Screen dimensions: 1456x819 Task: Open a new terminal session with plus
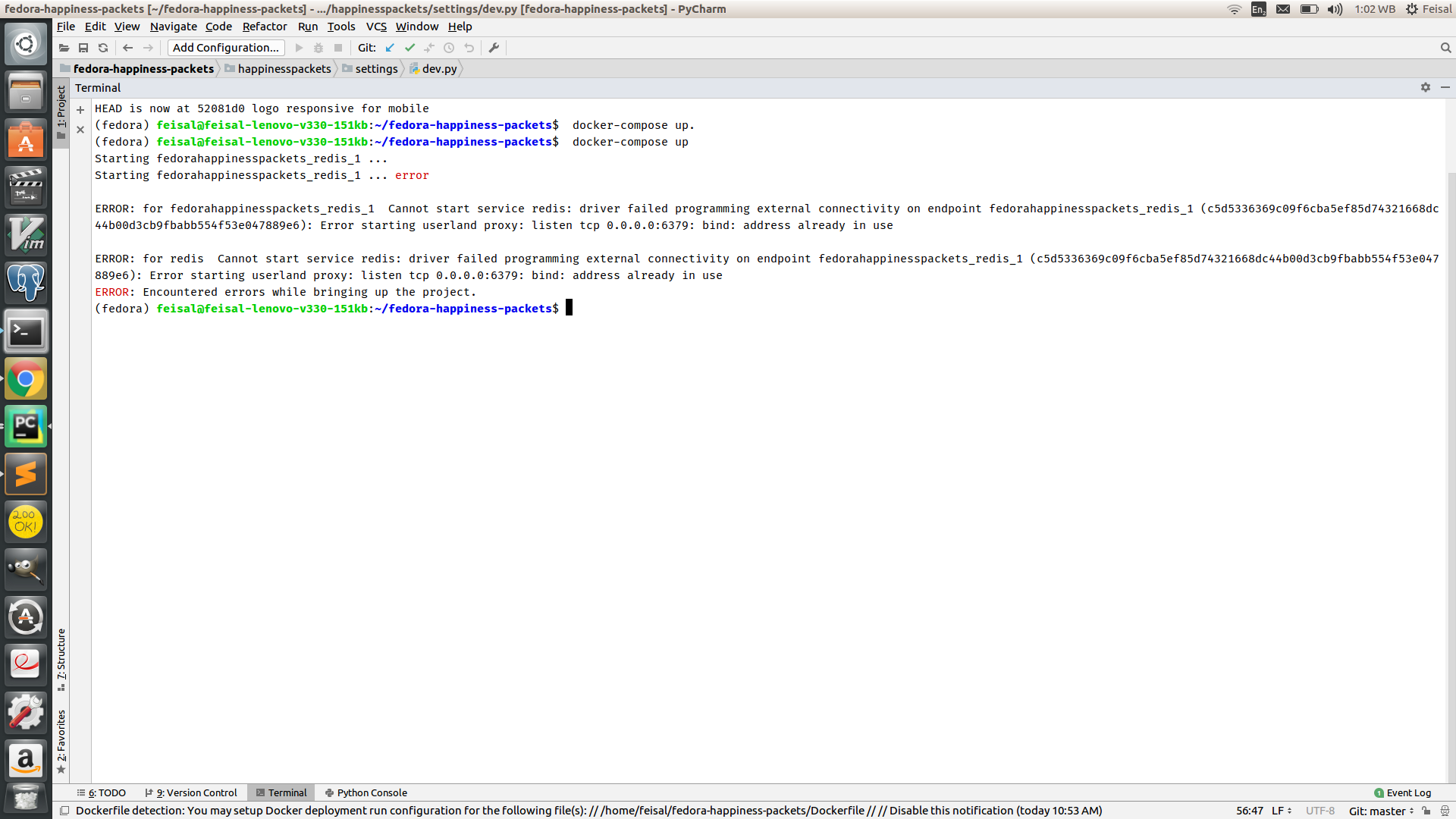pos(80,110)
